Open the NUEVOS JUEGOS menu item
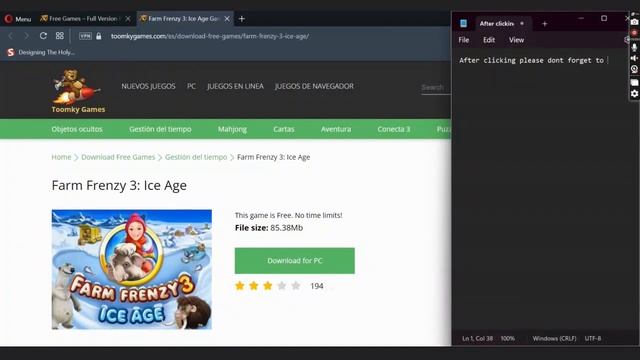 148,86
